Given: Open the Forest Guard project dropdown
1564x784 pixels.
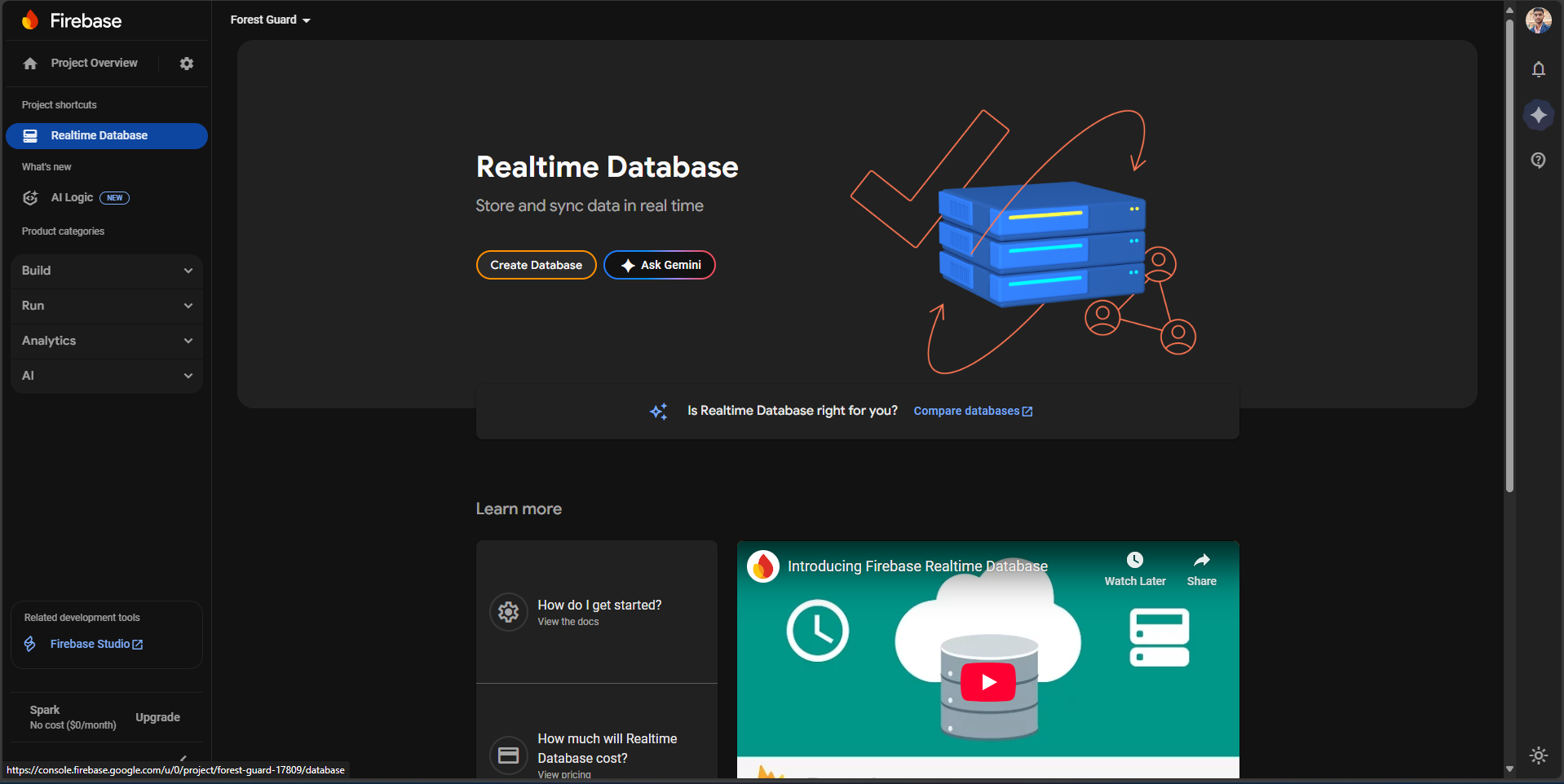Looking at the screenshot, I should pos(270,20).
